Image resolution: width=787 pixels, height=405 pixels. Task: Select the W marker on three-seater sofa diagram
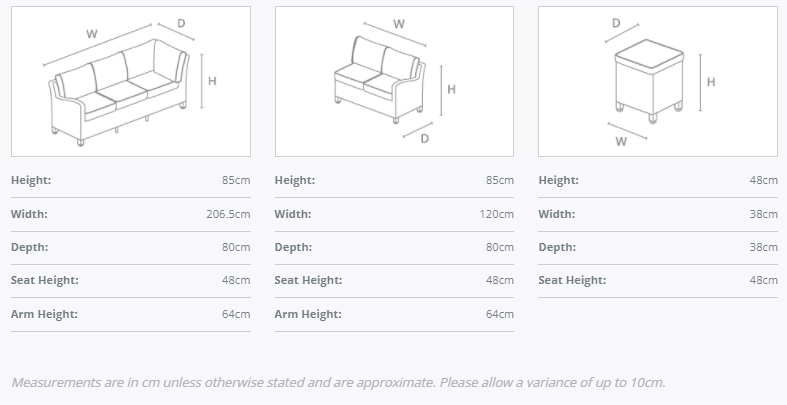point(92,34)
